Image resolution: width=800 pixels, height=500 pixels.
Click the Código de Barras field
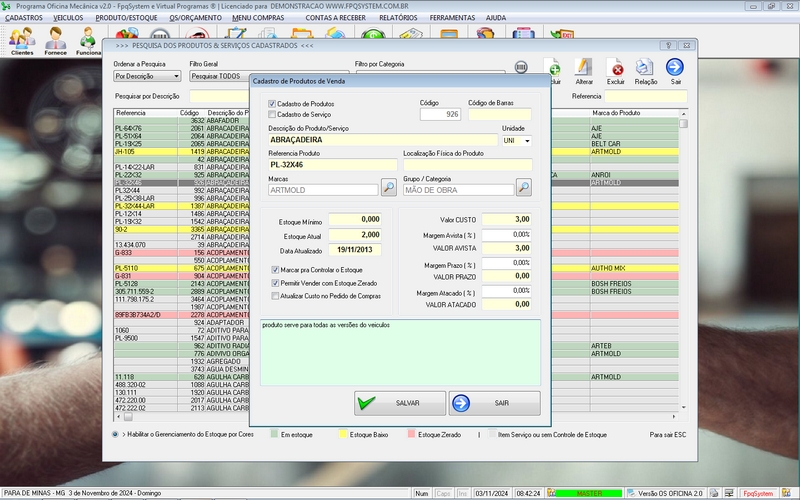pyautogui.click(x=499, y=114)
